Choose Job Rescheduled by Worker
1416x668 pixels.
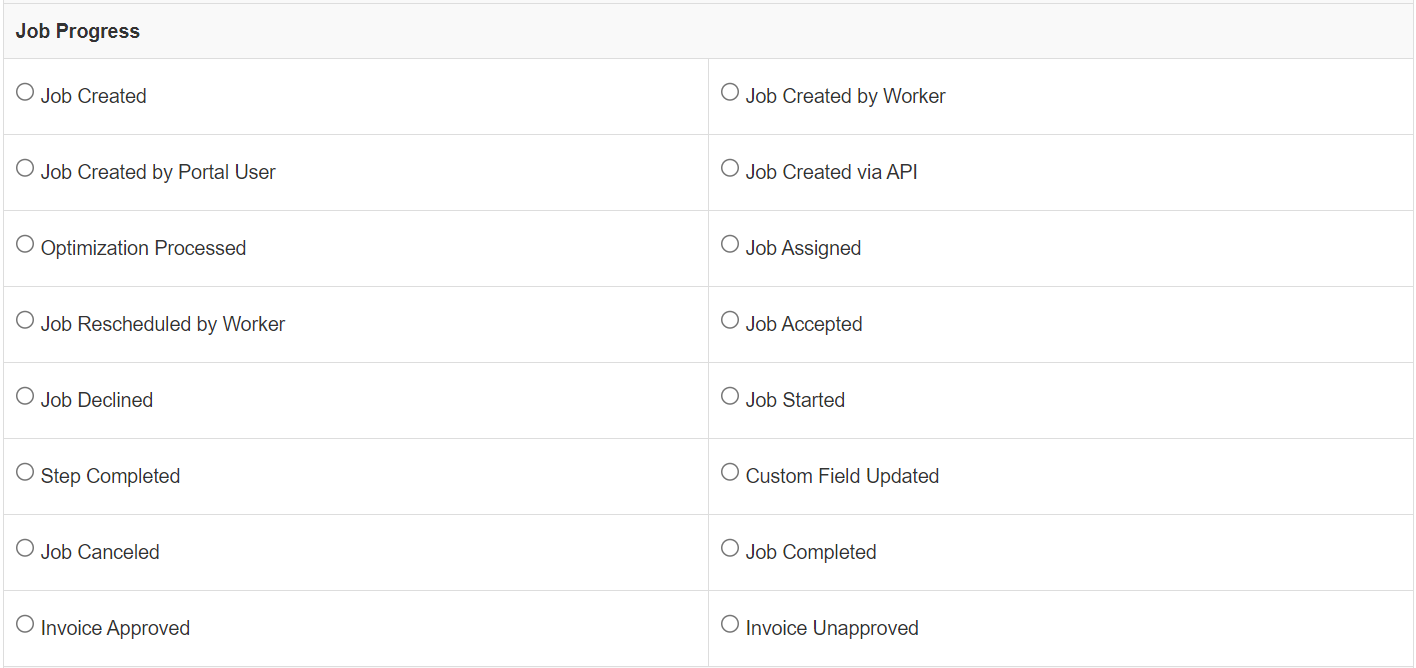pyautogui.click(x=25, y=319)
